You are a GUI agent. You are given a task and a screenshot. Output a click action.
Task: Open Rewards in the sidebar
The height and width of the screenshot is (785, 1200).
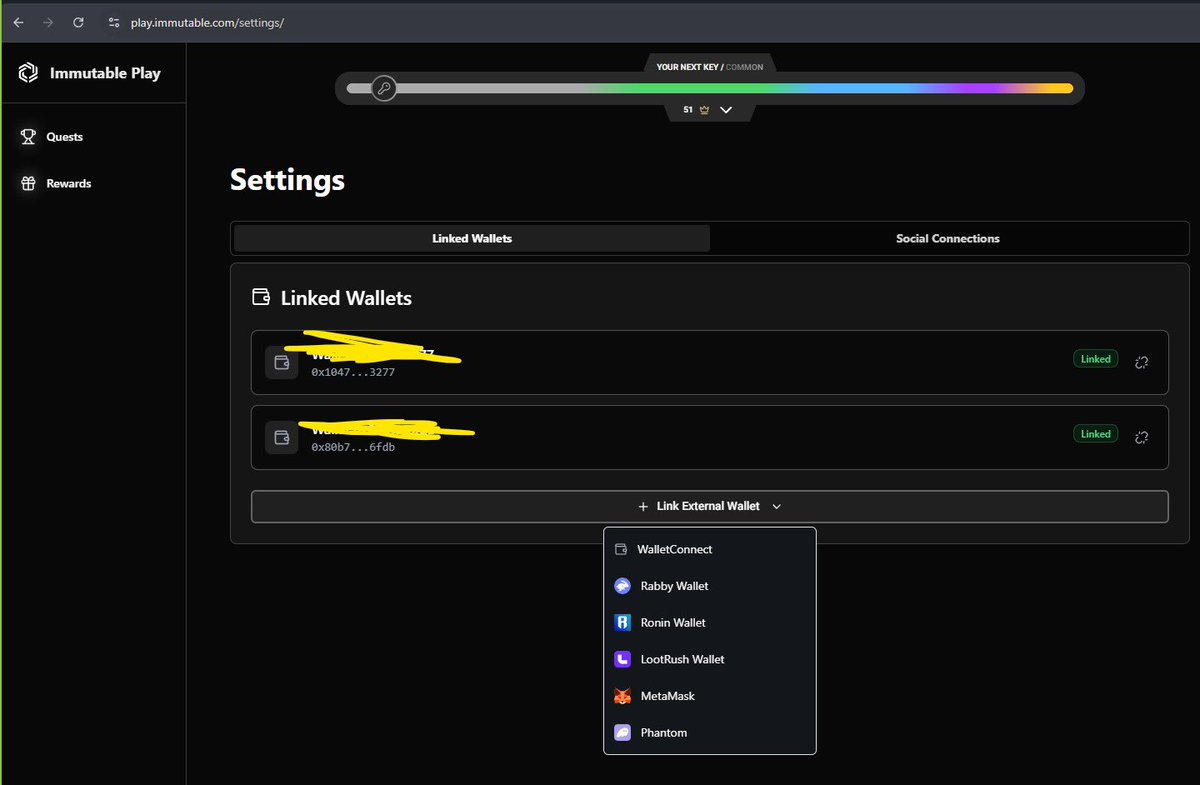(69, 184)
